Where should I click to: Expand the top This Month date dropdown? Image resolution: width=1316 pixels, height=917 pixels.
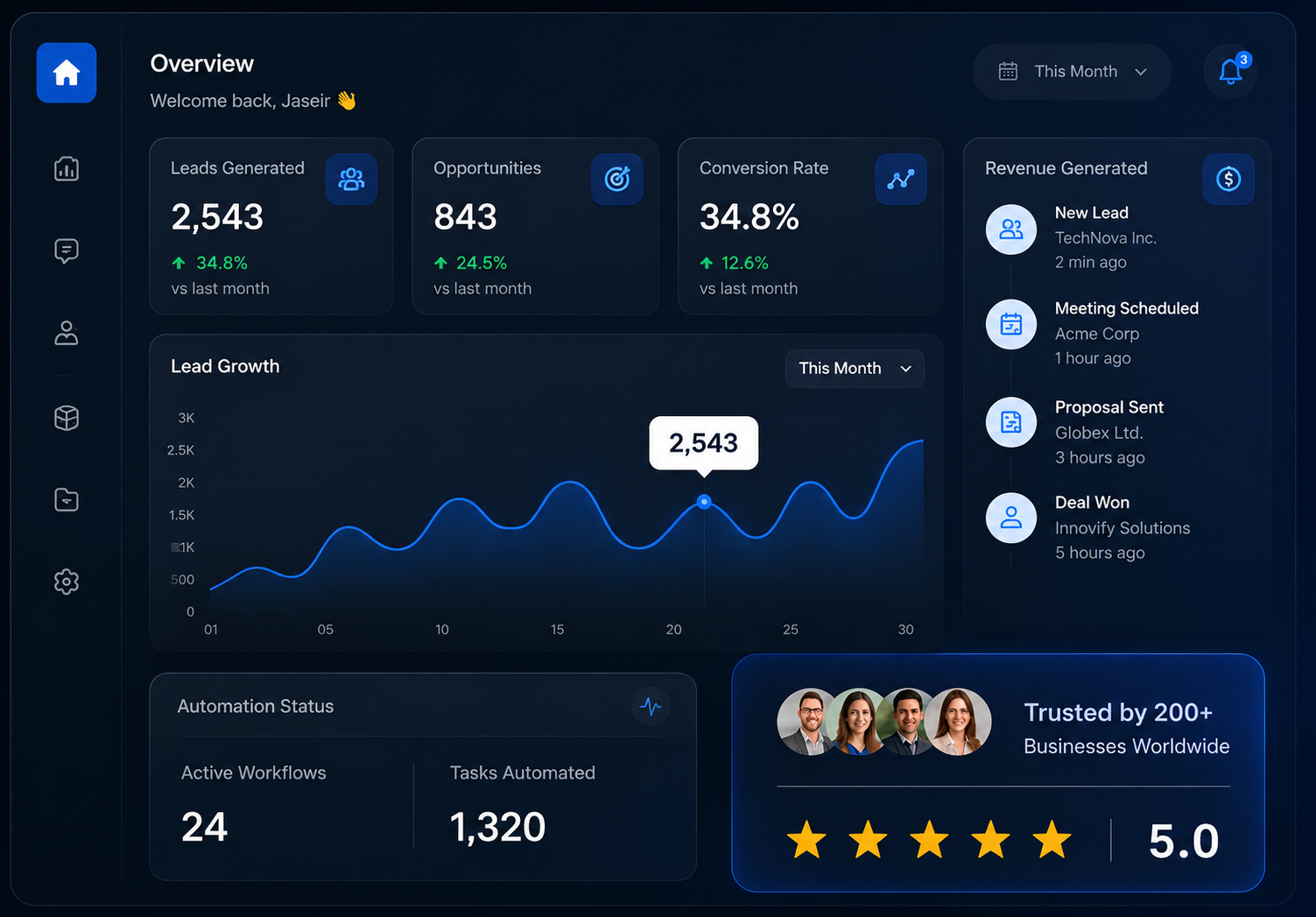(x=1073, y=72)
